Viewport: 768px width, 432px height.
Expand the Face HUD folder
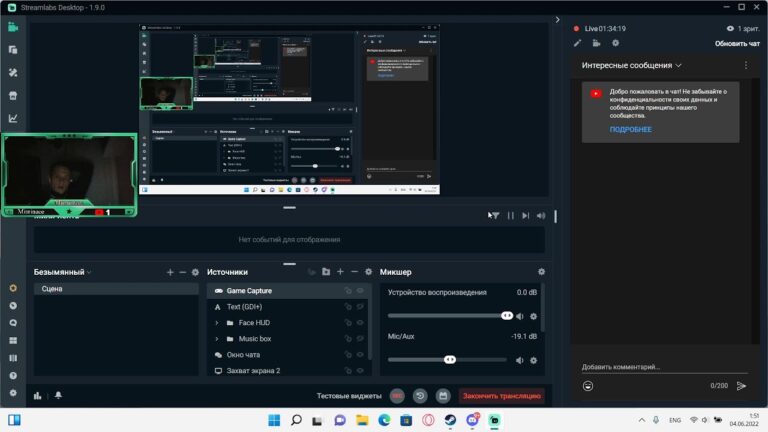coord(217,323)
